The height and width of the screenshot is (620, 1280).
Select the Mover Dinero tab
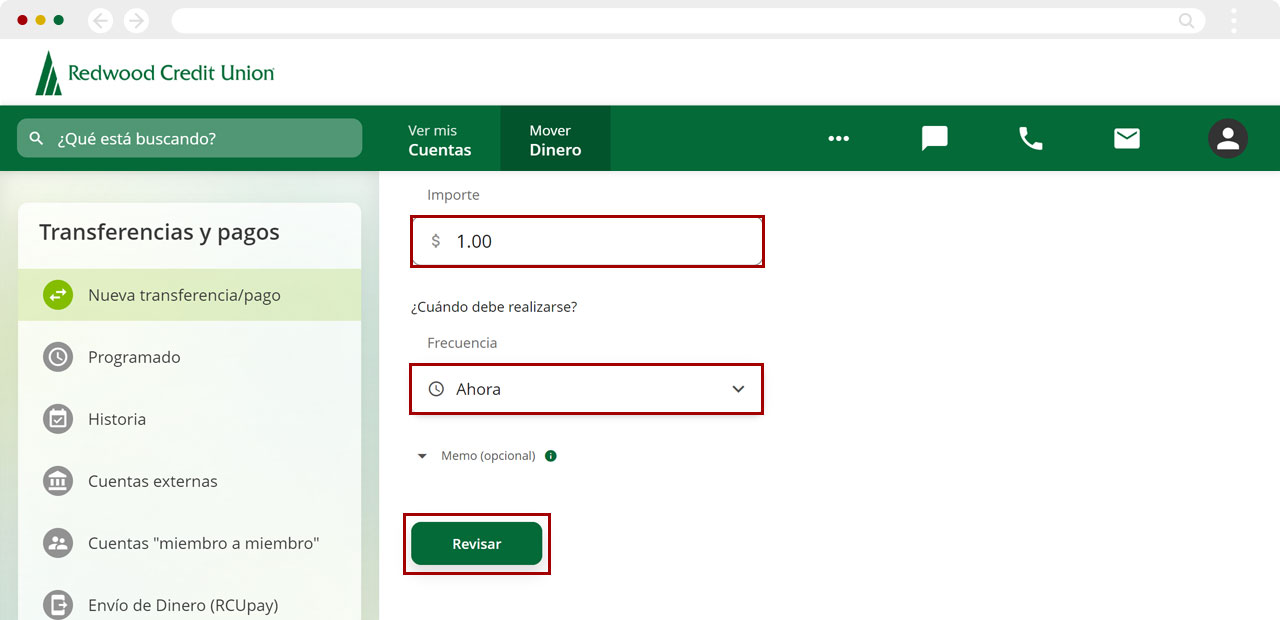(555, 140)
